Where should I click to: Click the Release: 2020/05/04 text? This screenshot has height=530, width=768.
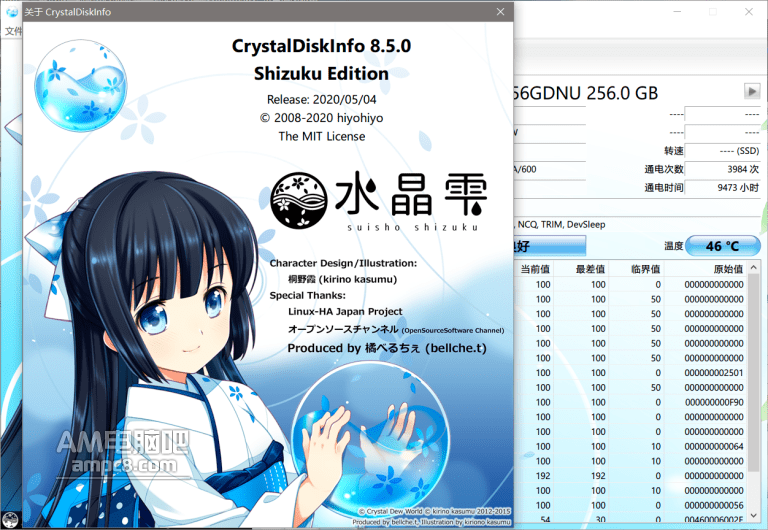tap(321, 99)
